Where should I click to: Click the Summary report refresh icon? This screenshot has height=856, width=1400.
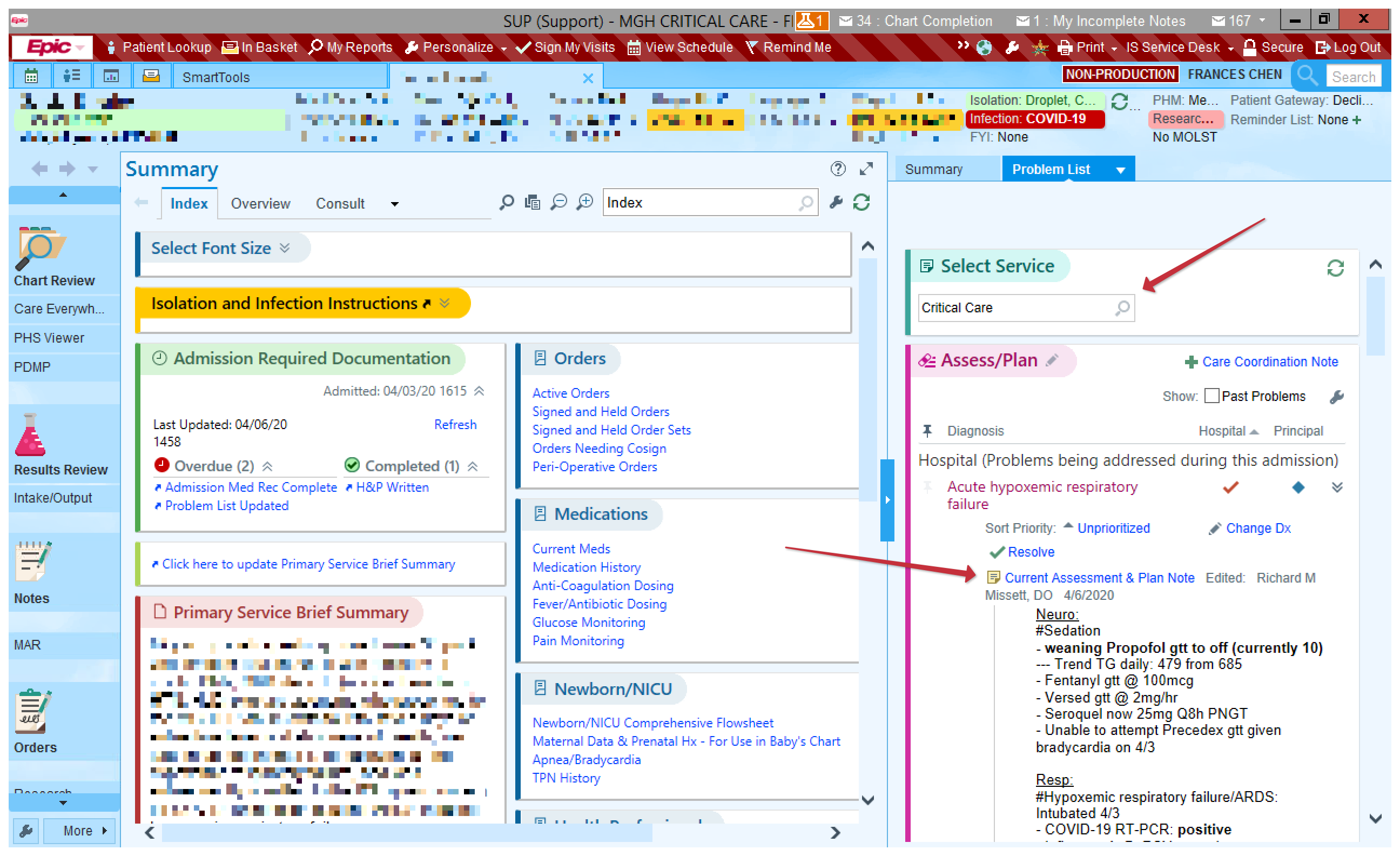pyautogui.click(x=861, y=203)
